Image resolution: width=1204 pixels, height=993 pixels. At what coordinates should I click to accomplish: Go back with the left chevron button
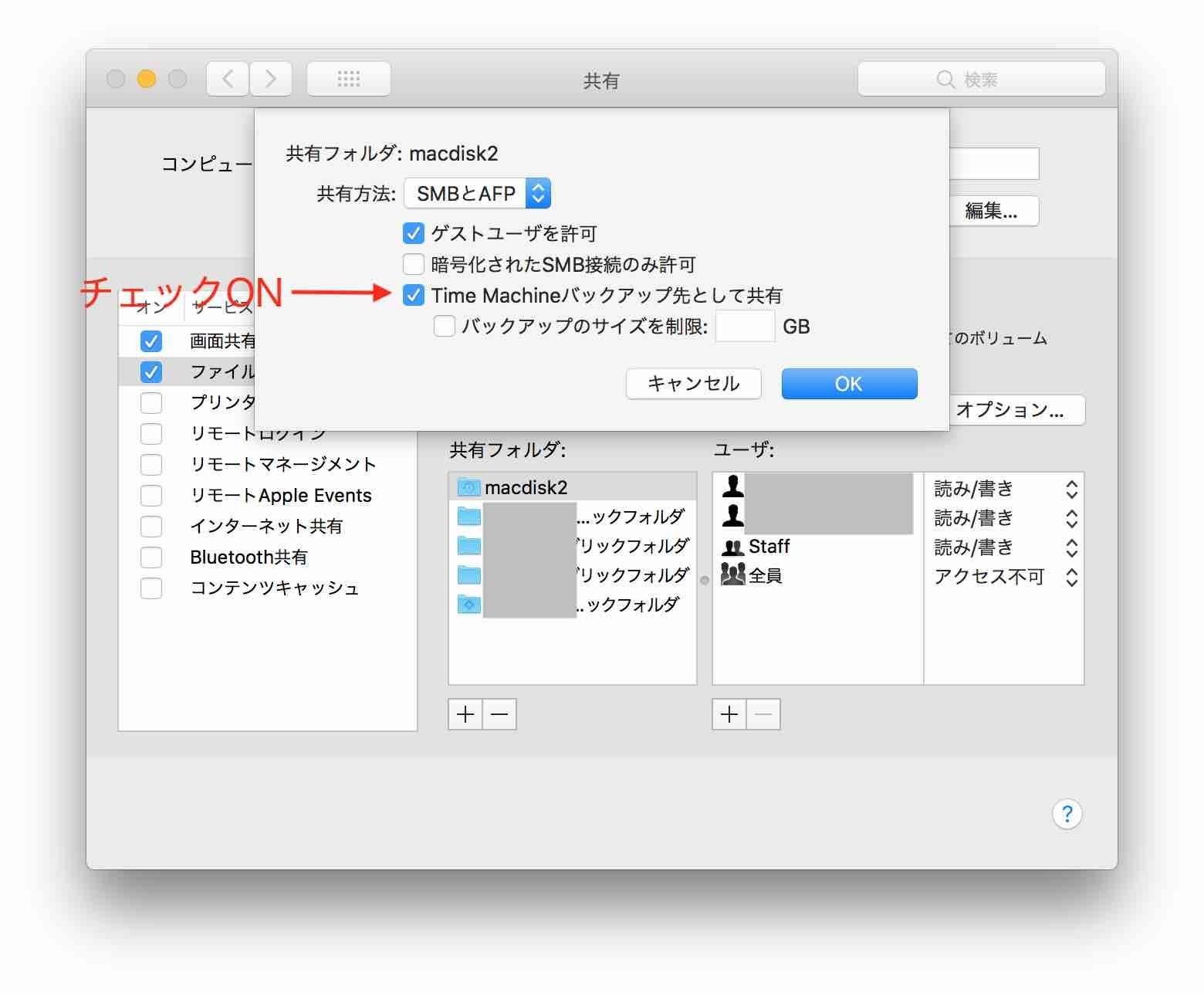(228, 79)
